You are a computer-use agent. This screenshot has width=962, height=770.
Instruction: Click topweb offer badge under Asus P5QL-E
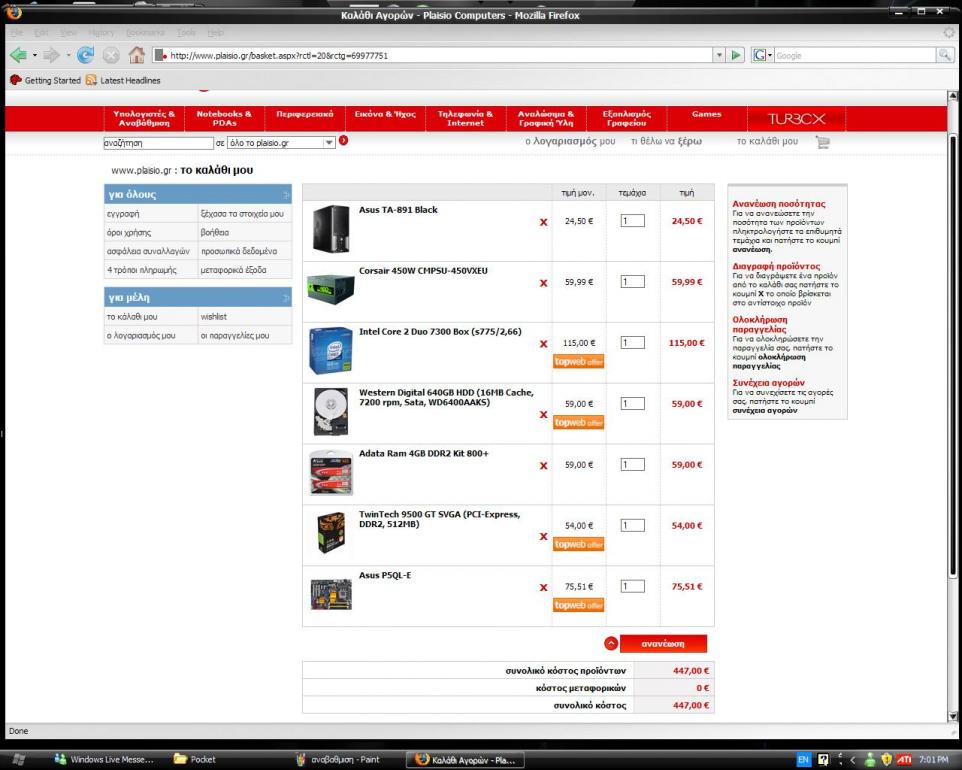579,605
